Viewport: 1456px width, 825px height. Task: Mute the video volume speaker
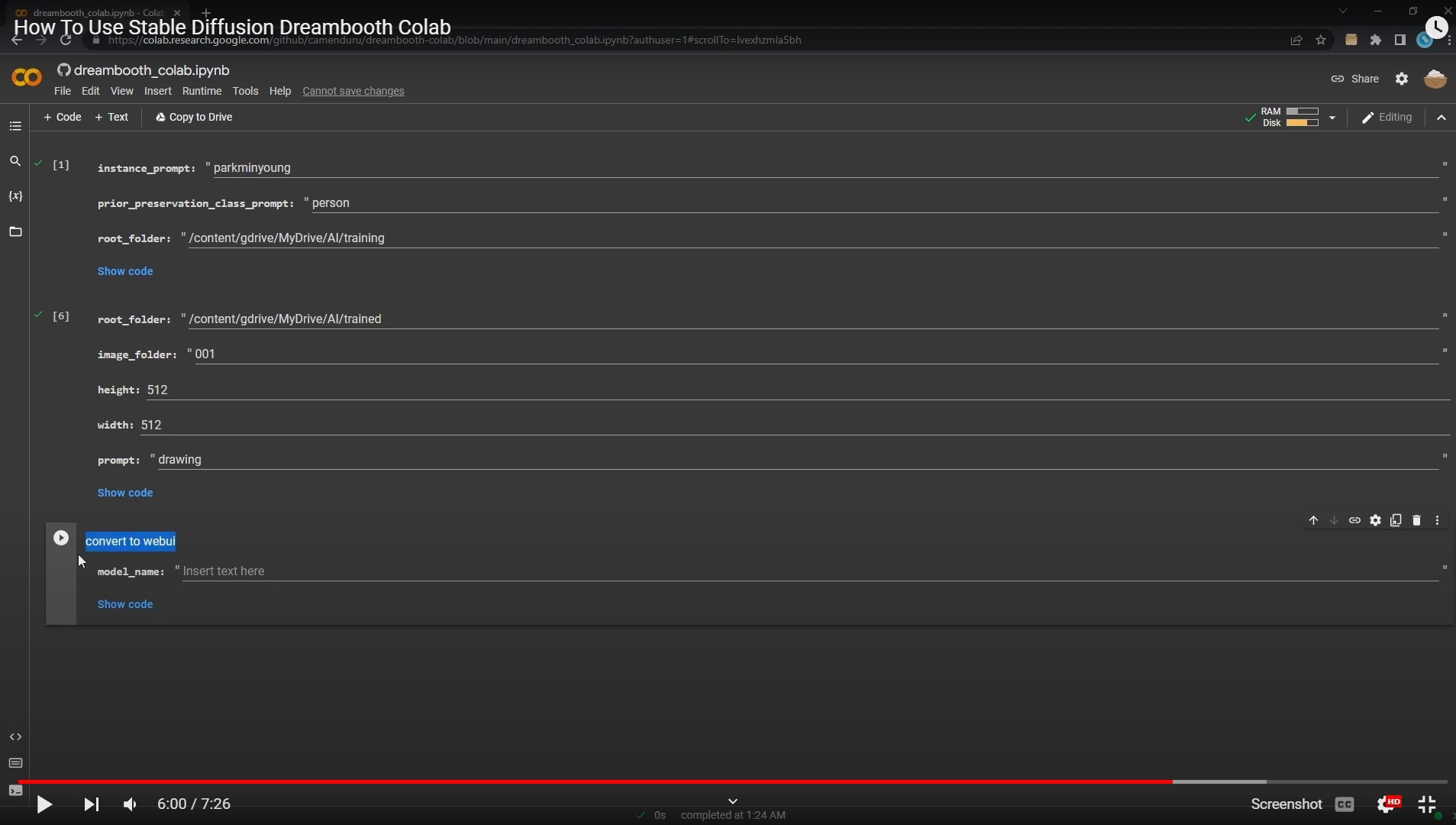click(x=131, y=804)
